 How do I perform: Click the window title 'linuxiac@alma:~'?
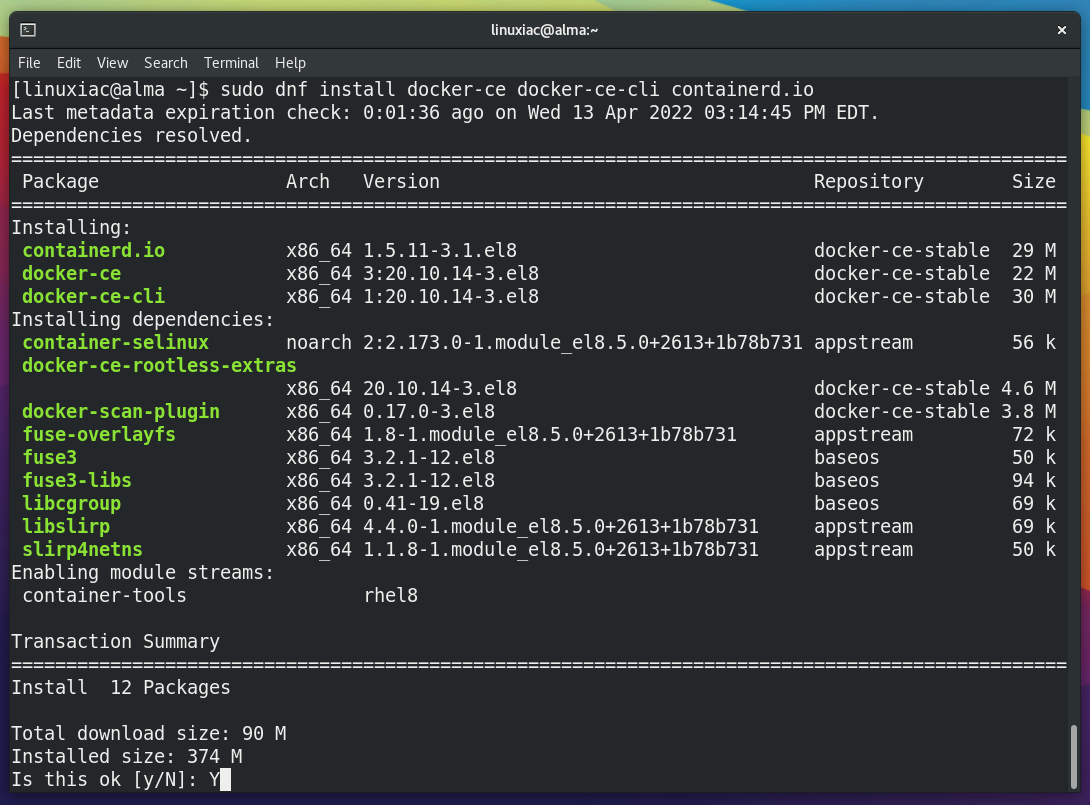tap(544, 30)
